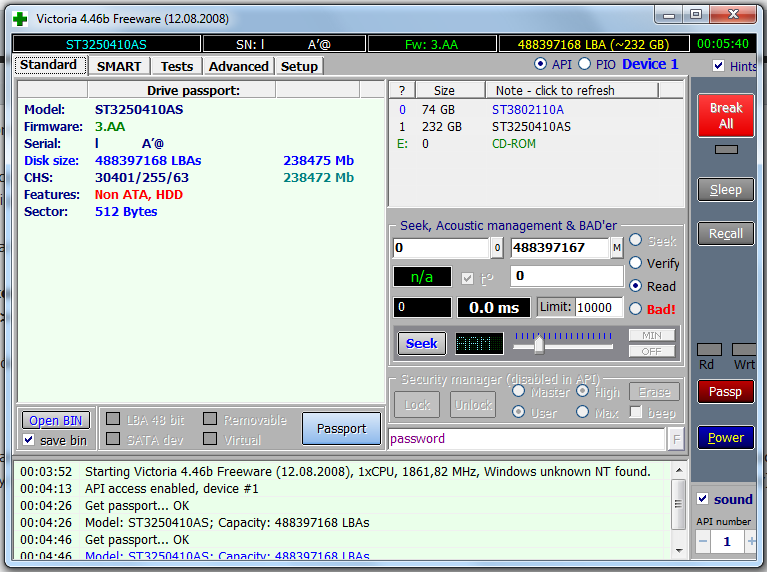Click the API number value field
This screenshot has width=768, height=574.
coord(727,541)
